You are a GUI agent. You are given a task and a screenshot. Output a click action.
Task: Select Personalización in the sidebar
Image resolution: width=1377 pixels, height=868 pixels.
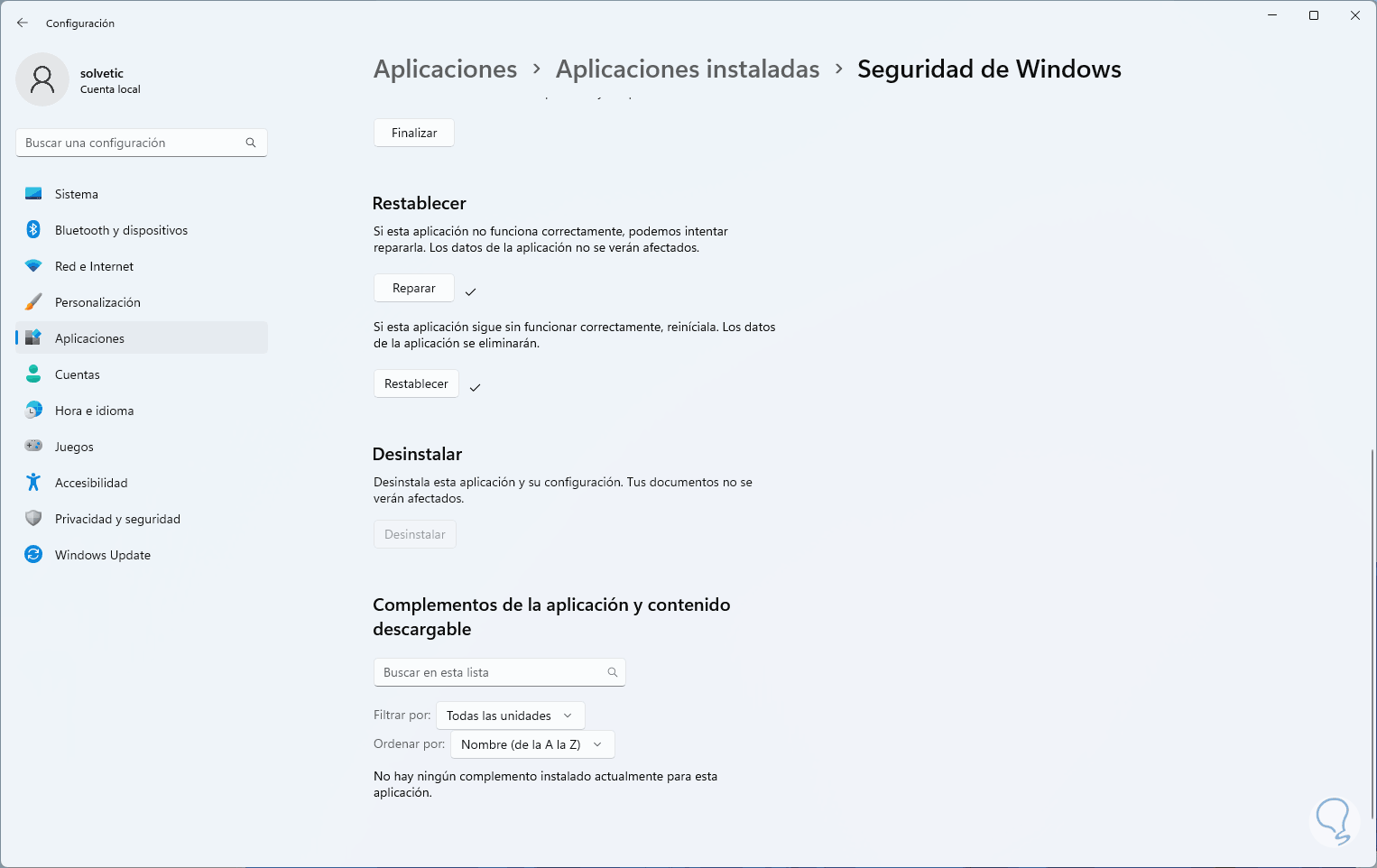(x=142, y=302)
